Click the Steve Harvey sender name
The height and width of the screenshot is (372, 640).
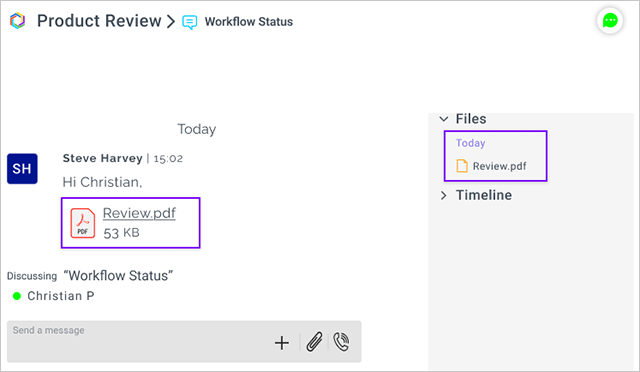tap(102, 158)
